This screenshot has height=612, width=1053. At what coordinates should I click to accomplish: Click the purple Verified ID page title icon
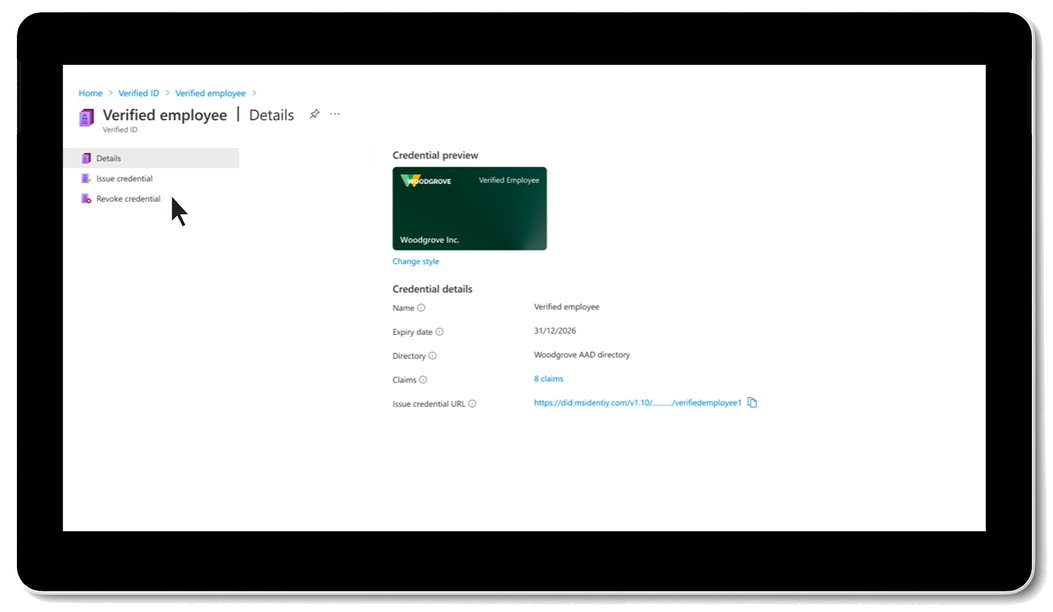coord(87,117)
